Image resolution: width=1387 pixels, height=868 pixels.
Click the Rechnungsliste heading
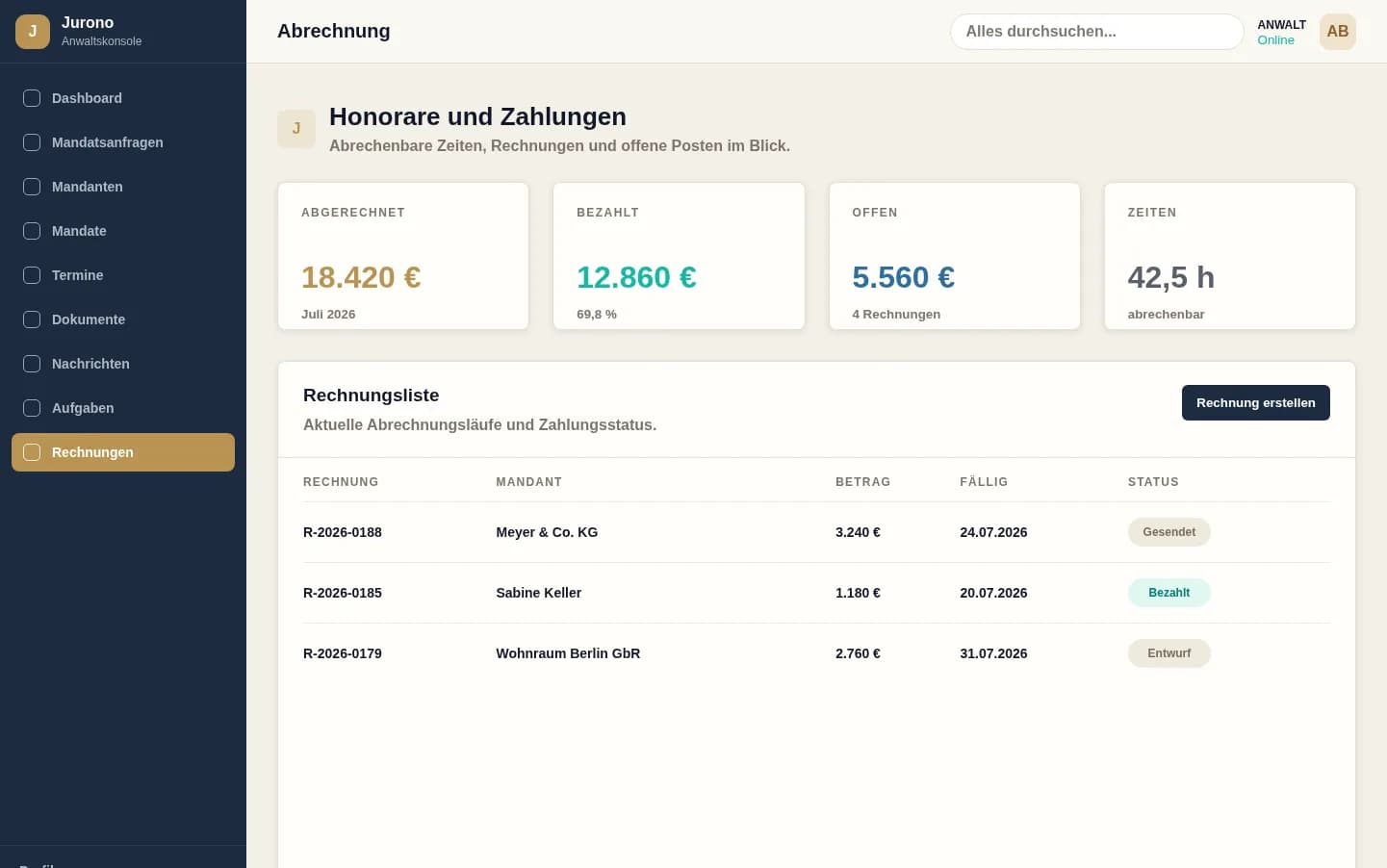pos(371,396)
